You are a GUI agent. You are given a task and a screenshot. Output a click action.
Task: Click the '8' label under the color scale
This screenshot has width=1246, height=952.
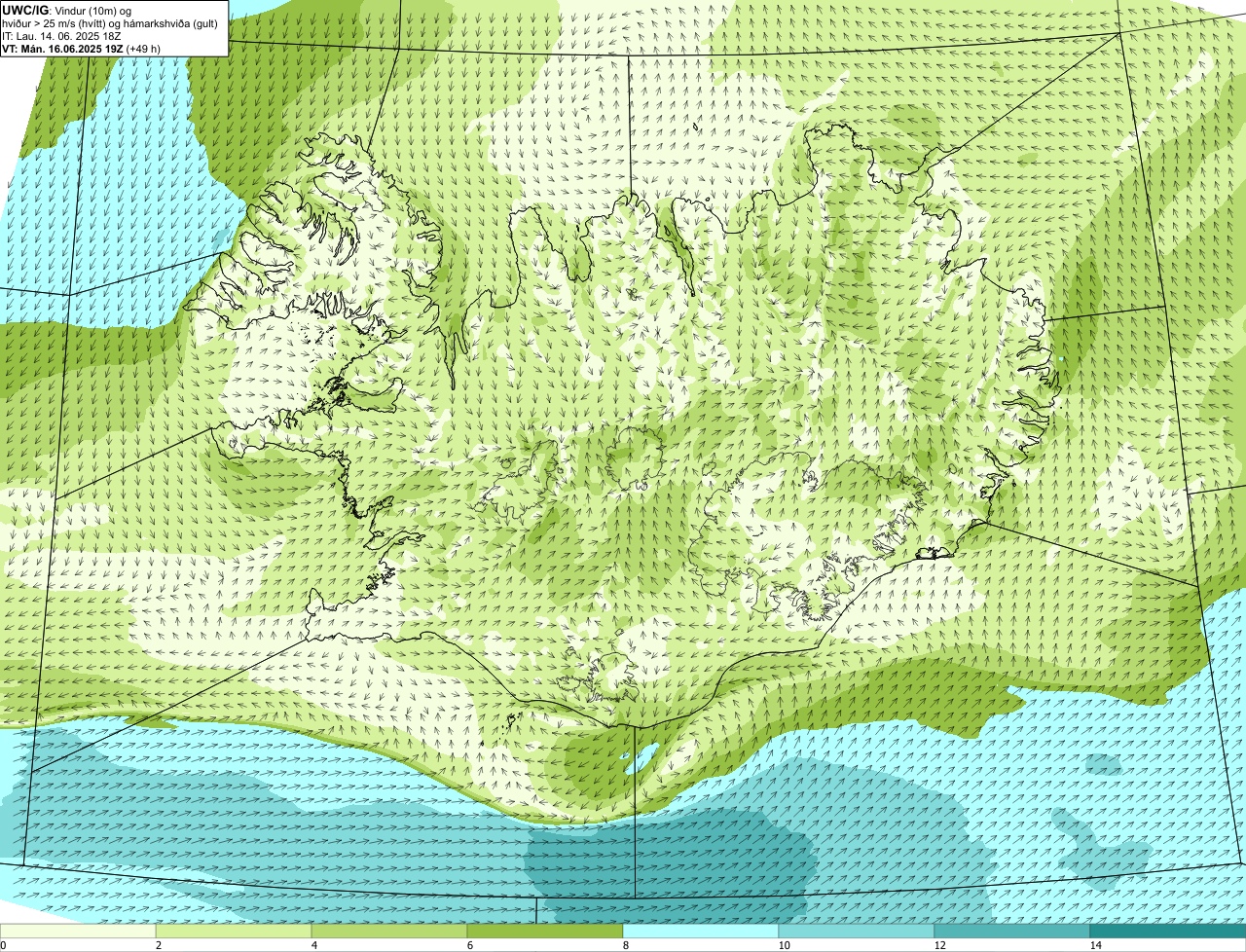click(x=626, y=945)
